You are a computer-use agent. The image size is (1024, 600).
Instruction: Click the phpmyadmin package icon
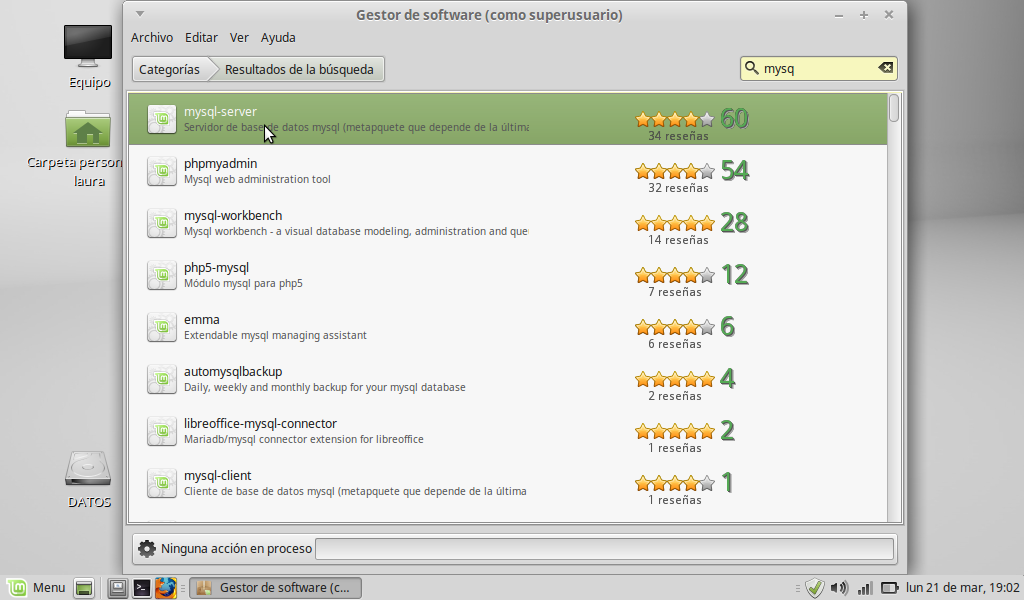[162, 171]
